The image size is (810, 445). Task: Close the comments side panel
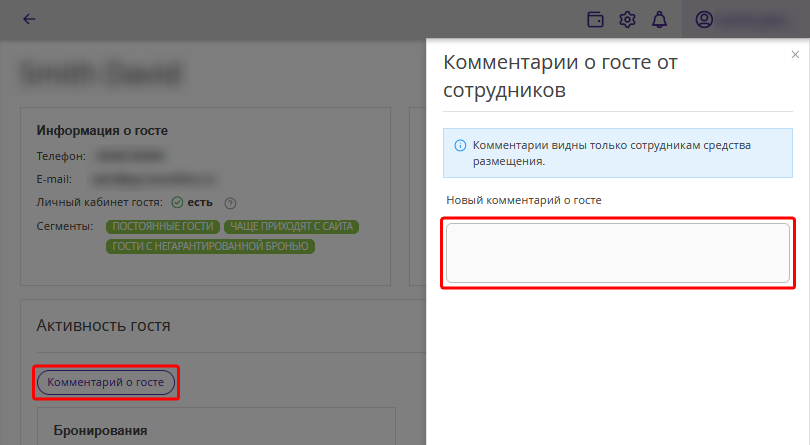tap(795, 54)
